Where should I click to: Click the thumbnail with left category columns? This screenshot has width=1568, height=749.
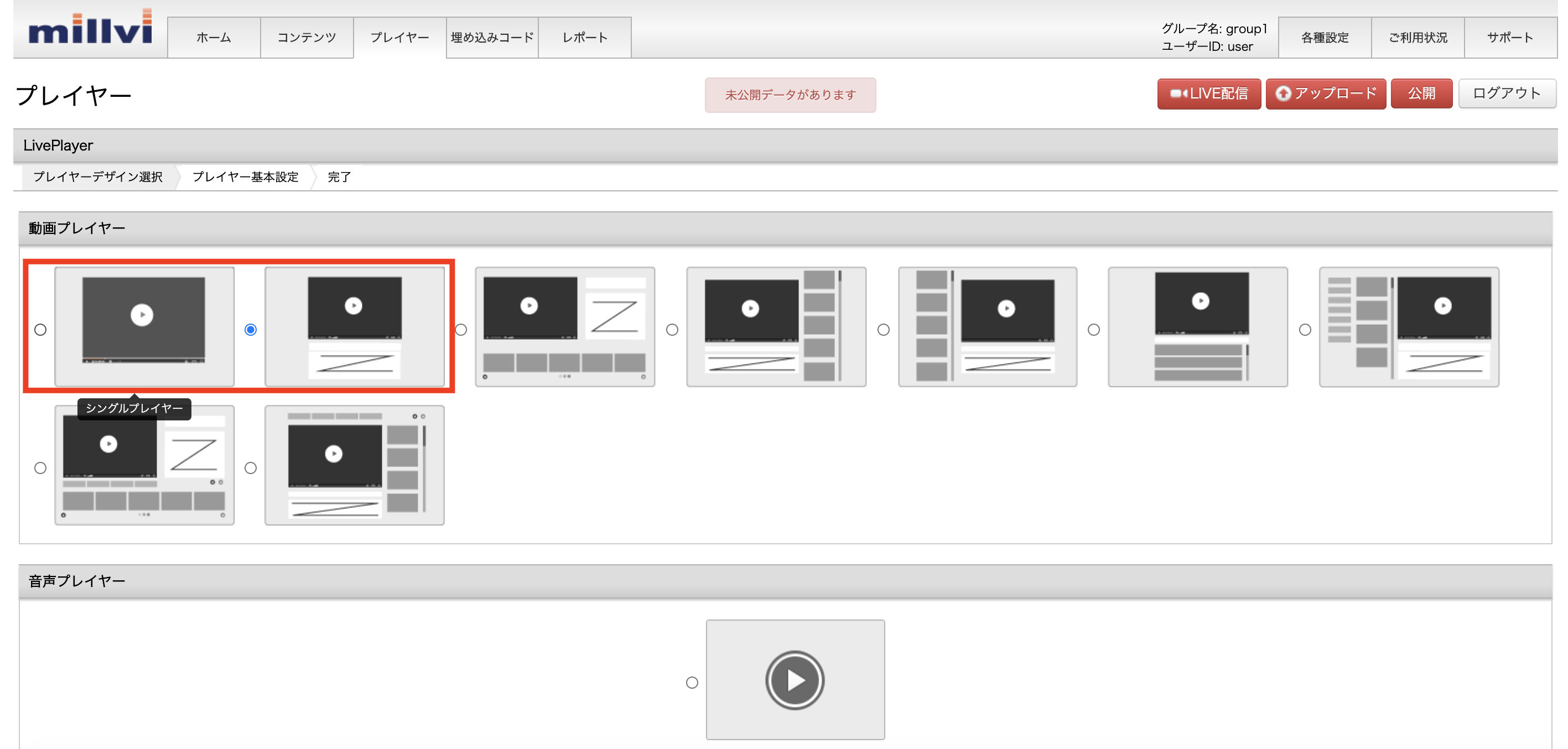click(1409, 327)
